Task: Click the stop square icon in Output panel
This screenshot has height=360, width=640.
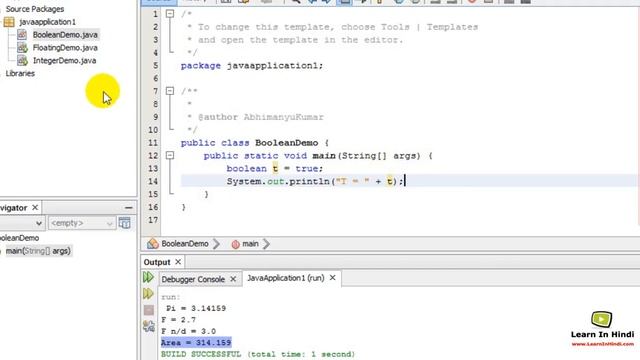Action: click(x=149, y=310)
